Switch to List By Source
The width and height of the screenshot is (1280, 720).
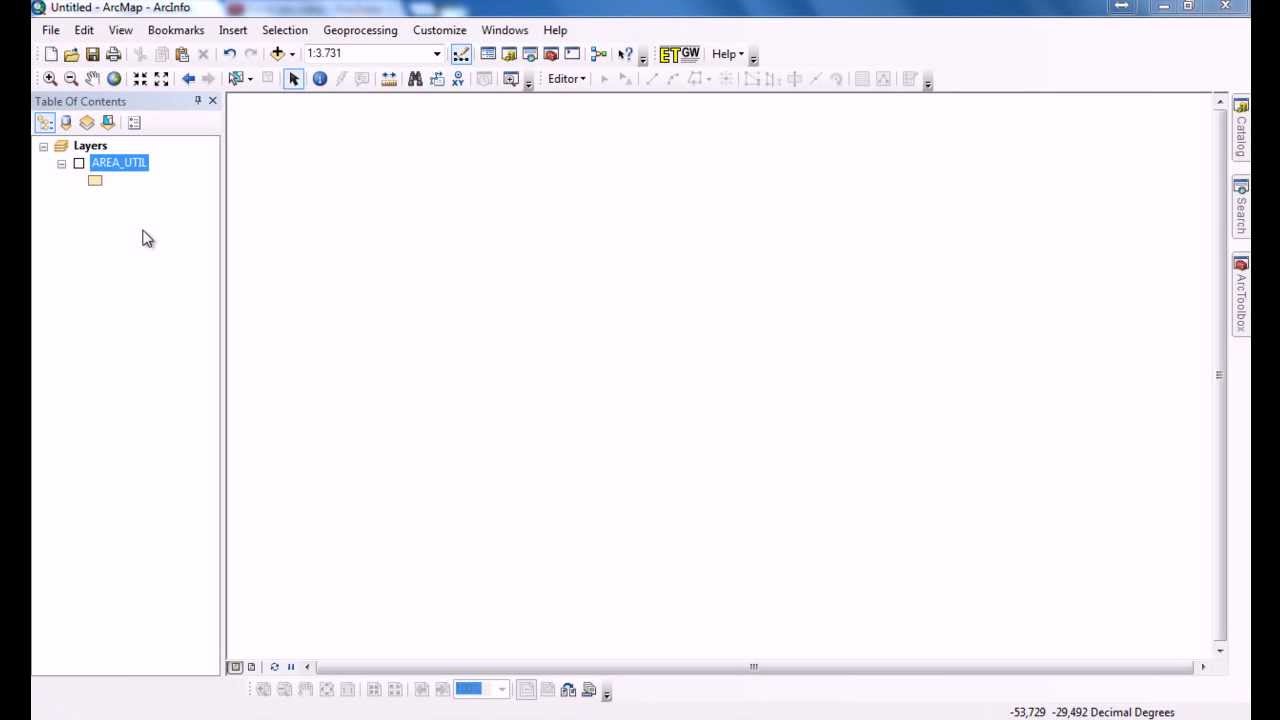click(66, 122)
